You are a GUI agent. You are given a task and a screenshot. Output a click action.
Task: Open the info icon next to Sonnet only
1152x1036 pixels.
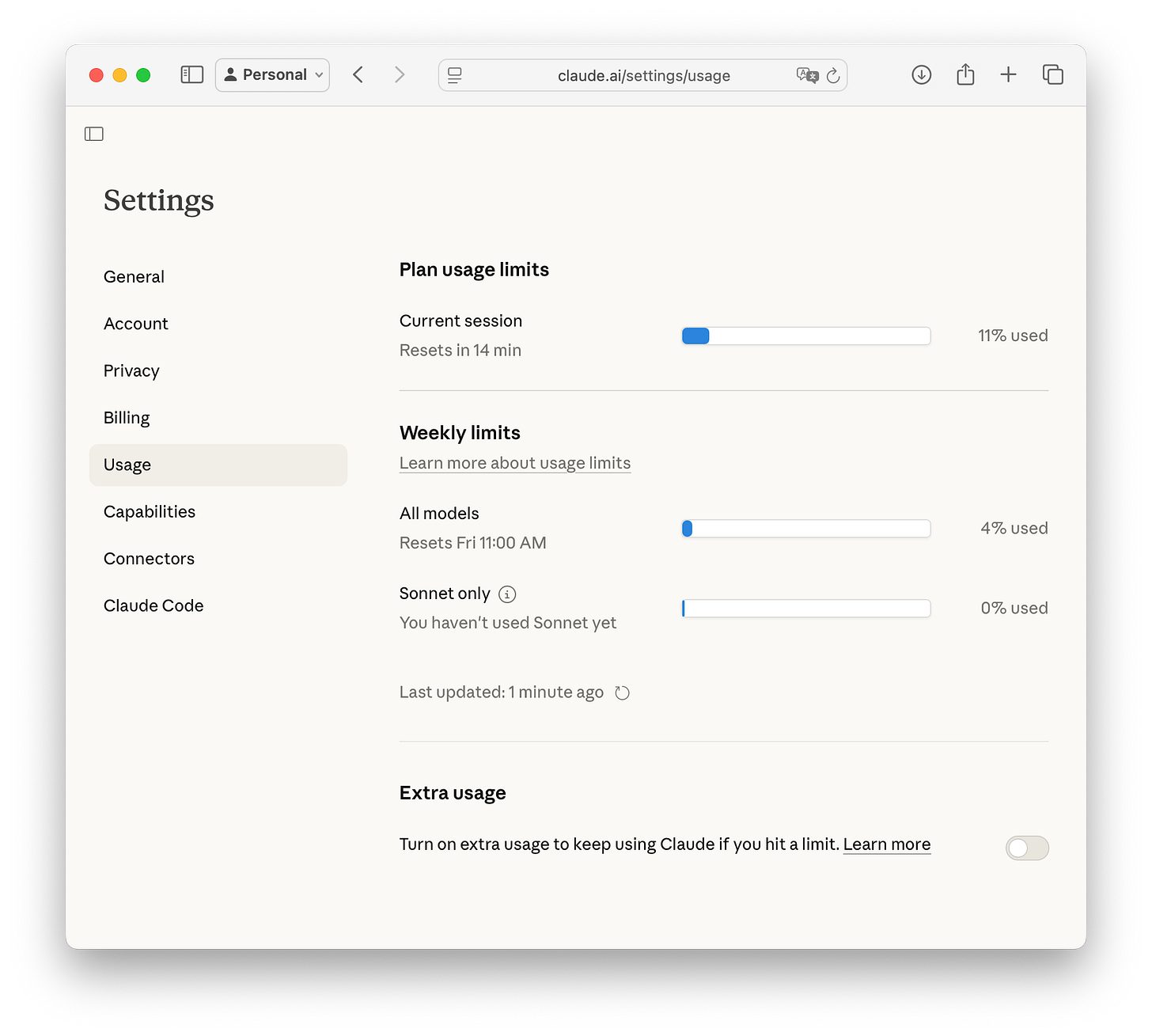click(x=507, y=594)
